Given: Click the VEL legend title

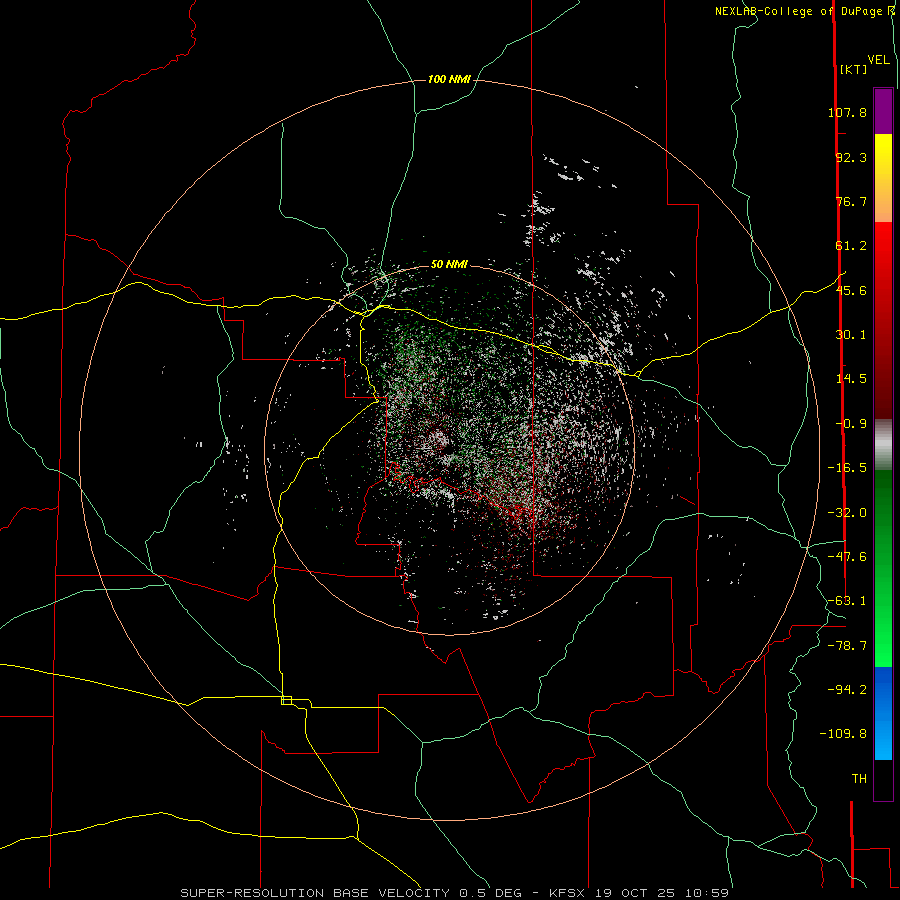Looking at the screenshot, I should click(x=878, y=60).
